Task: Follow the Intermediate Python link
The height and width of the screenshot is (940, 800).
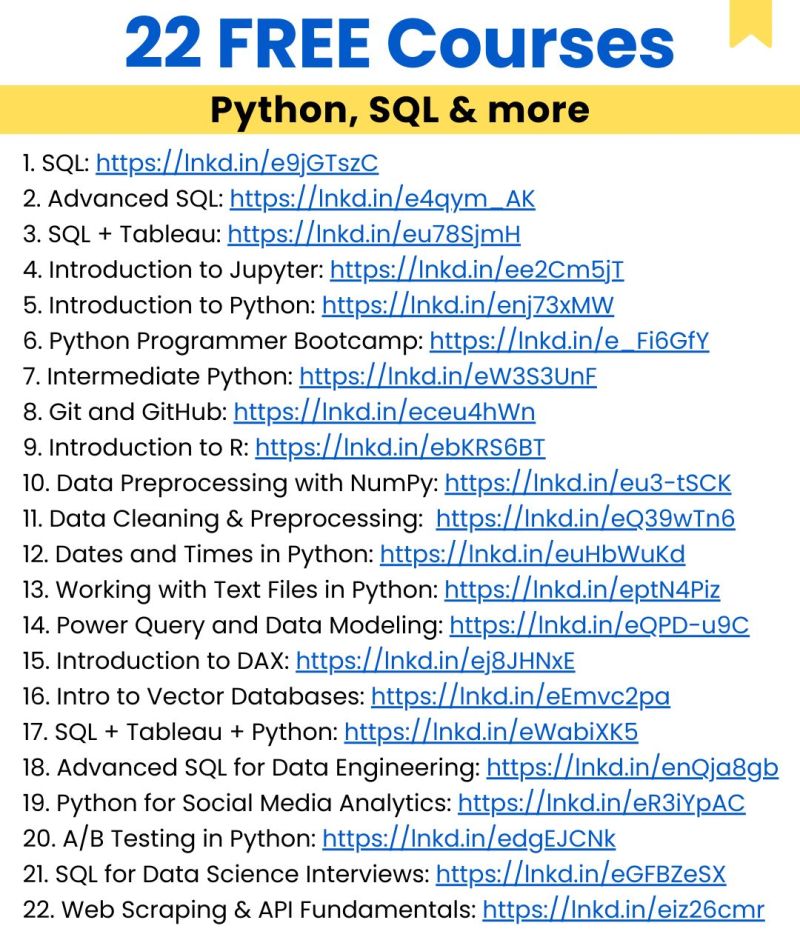Action: [448, 376]
